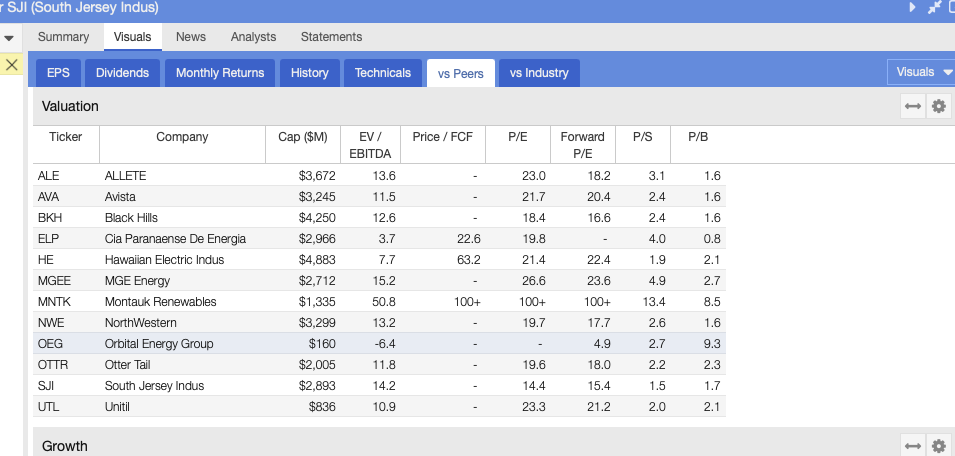Select MGE Energy company name

pos(137,281)
